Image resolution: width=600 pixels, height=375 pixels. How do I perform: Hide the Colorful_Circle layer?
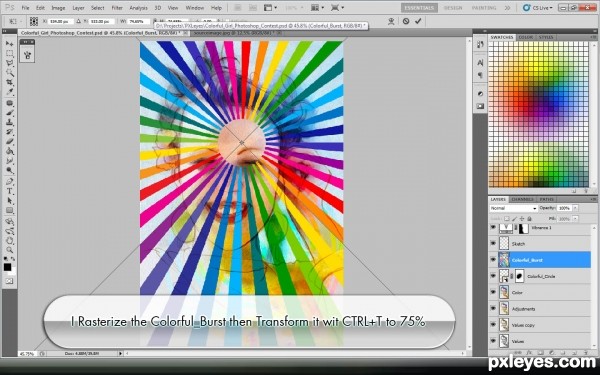click(493, 276)
